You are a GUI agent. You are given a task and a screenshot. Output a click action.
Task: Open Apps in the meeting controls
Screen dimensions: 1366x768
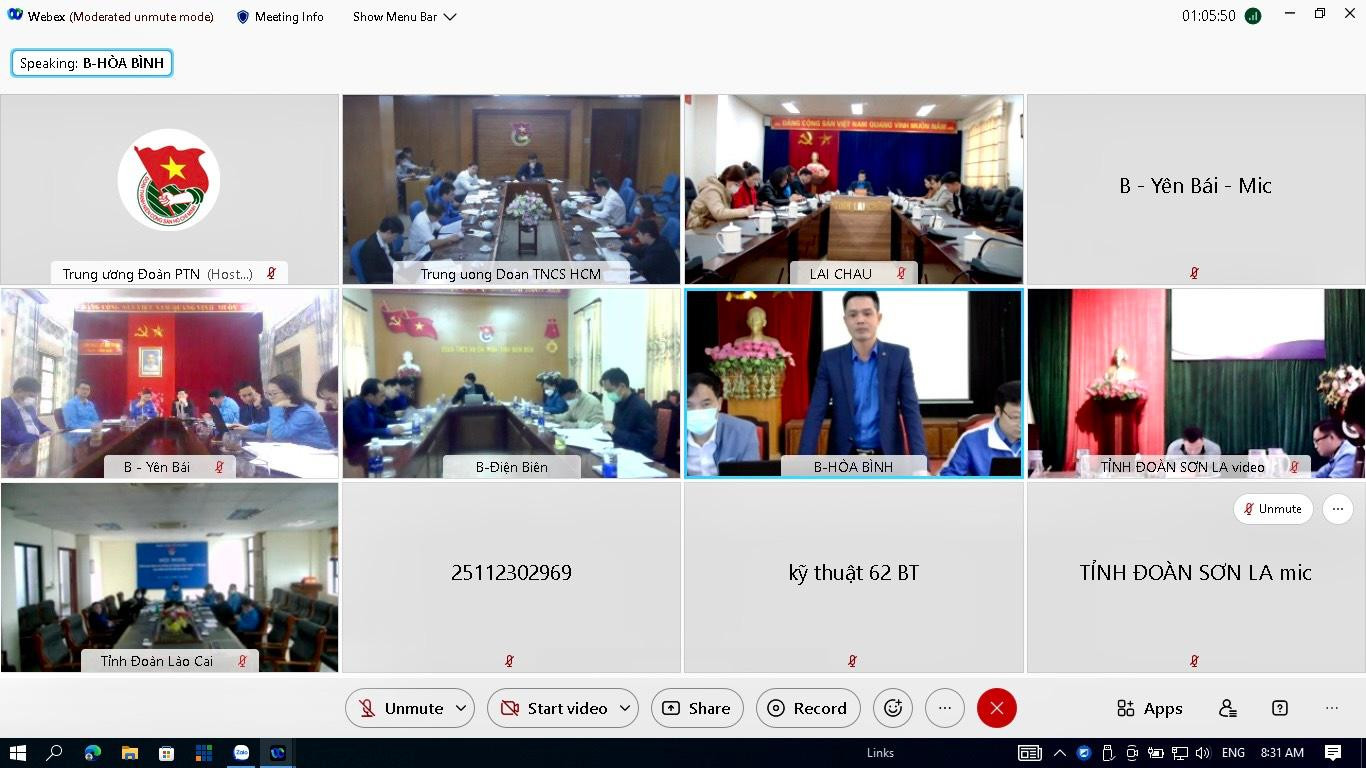[1150, 708]
